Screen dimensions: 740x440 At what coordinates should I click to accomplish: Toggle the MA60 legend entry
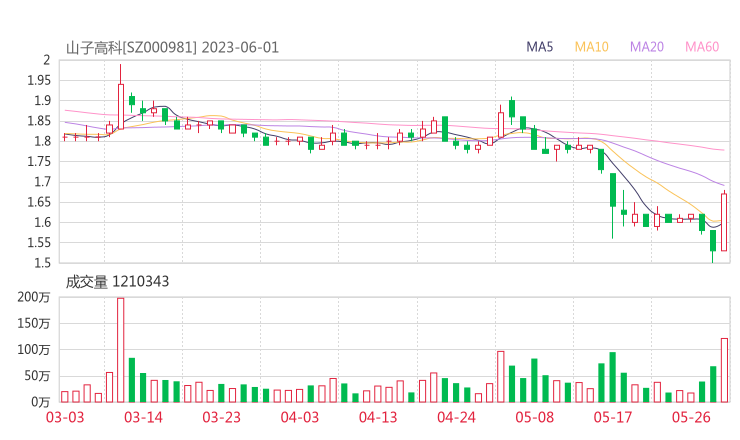pos(702,47)
